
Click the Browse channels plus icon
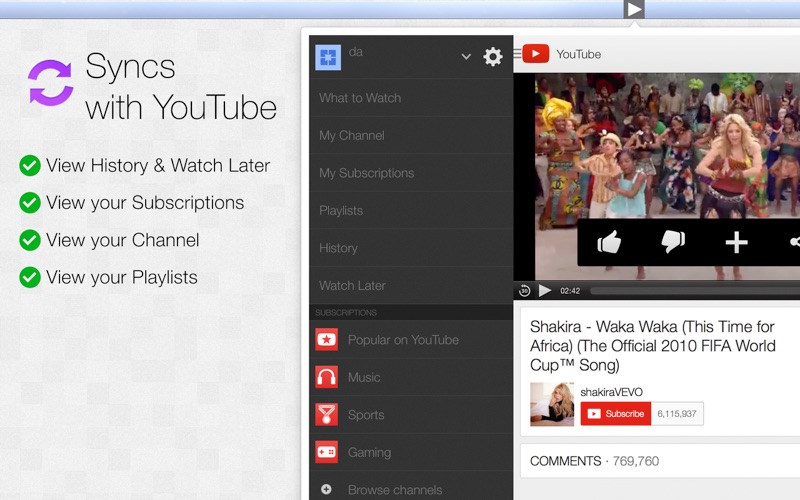click(x=327, y=490)
